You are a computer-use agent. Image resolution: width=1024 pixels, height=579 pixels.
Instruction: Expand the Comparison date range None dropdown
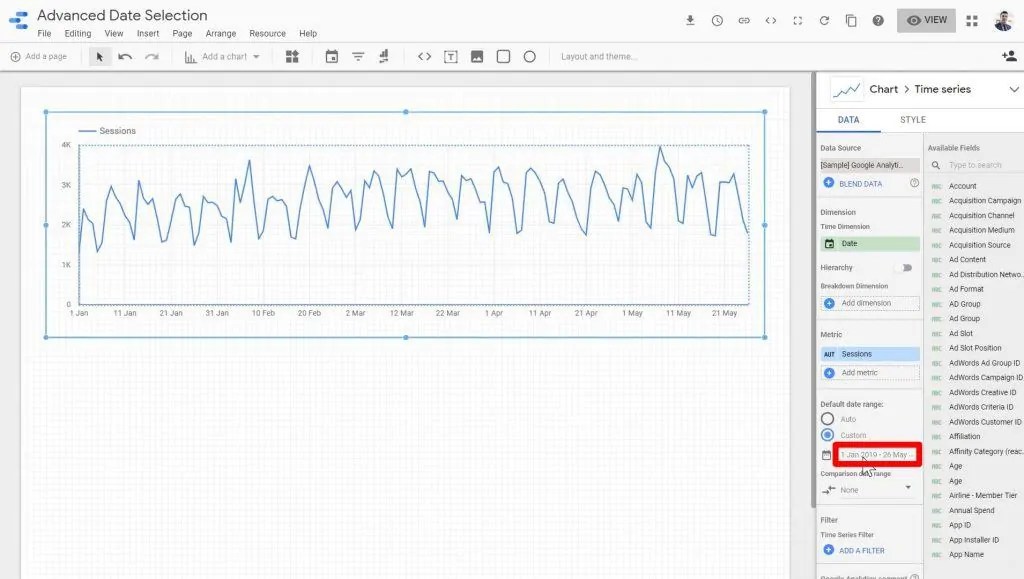pyautogui.click(x=870, y=489)
